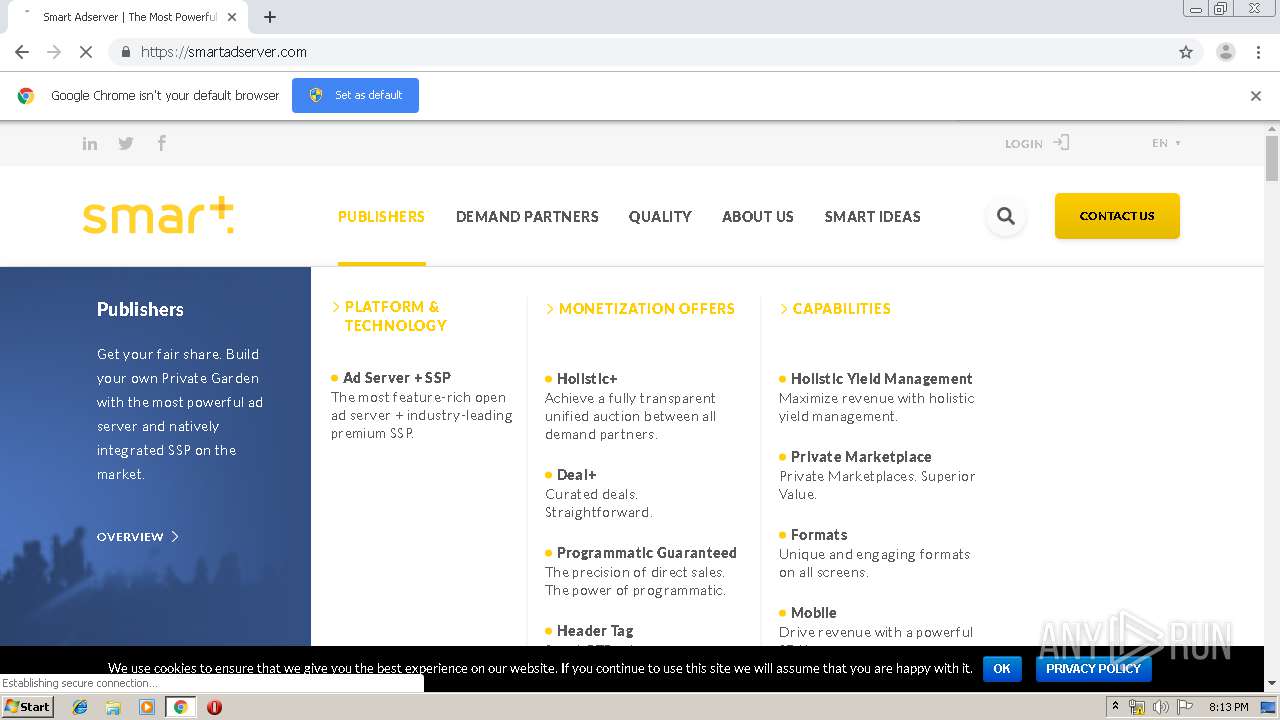Image resolution: width=1280 pixels, height=720 pixels.
Task: Open the Chrome three-dot menu
Action: 1258,52
